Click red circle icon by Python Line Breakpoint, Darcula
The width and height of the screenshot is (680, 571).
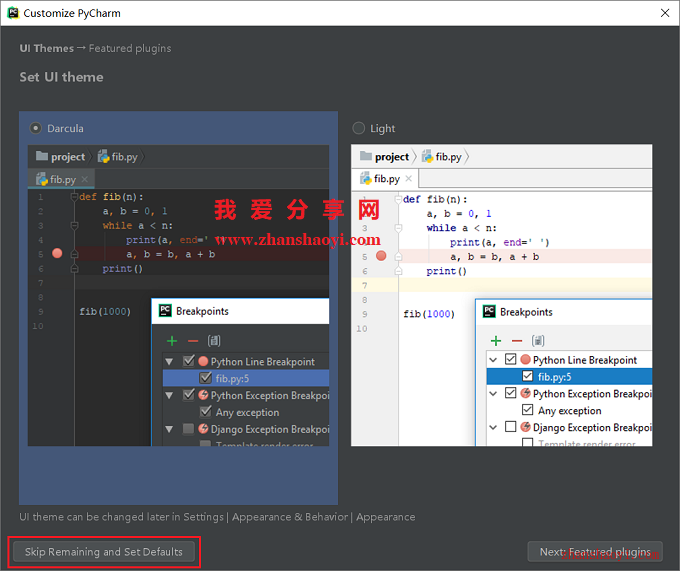(203, 361)
